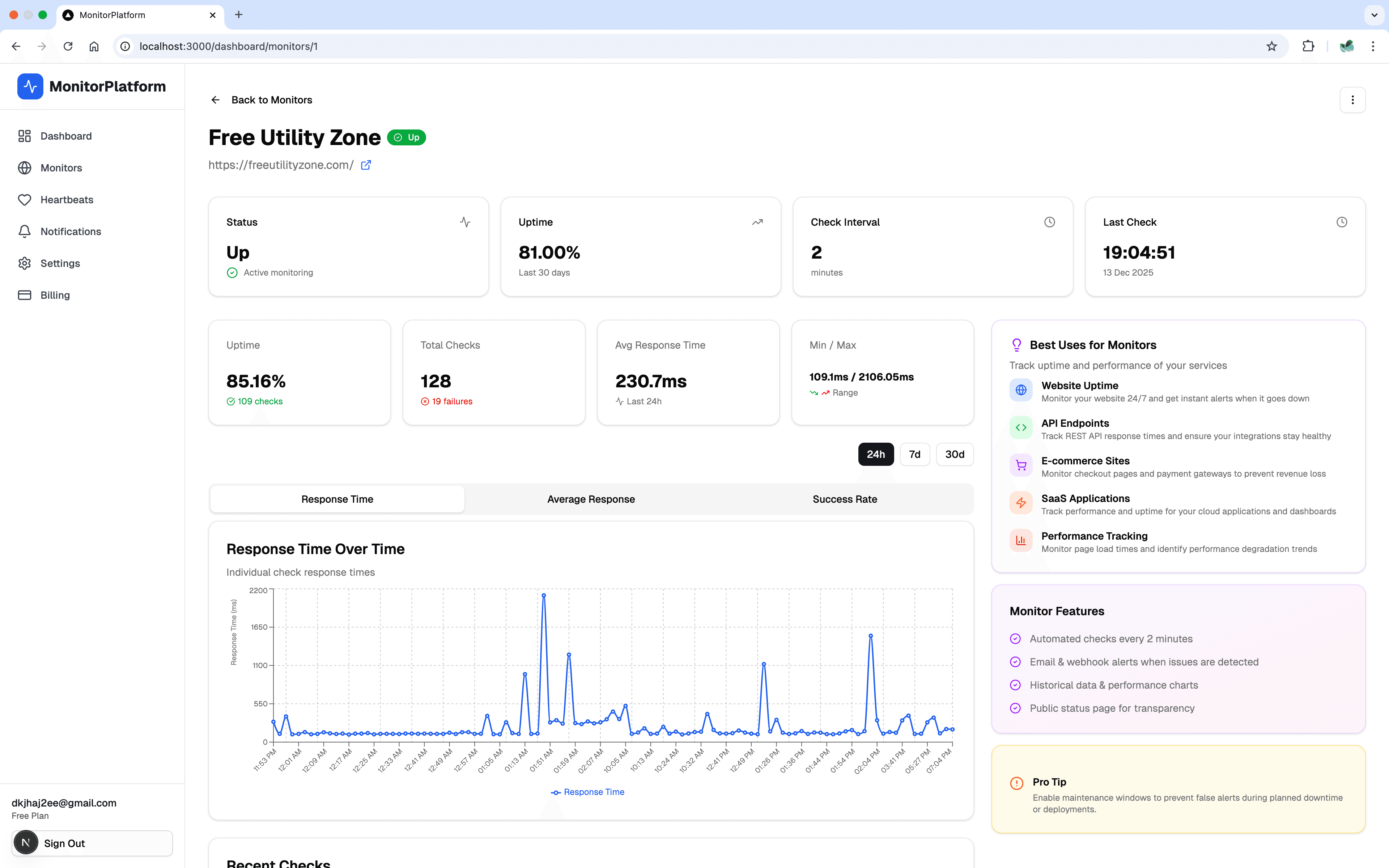Open Notifications via the bell icon

pos(25,231)
